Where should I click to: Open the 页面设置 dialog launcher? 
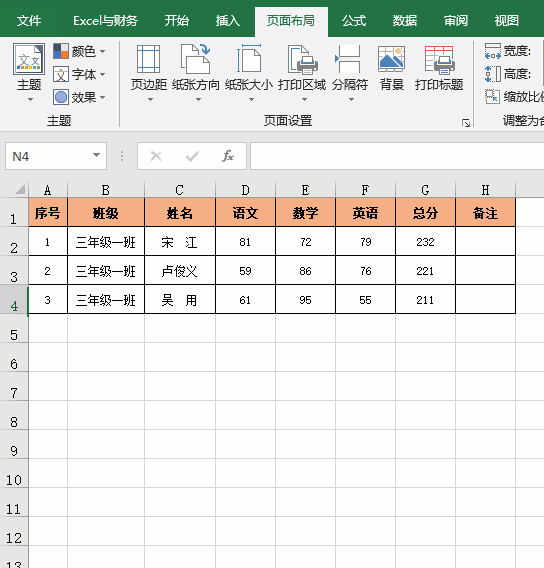(466, 123)
